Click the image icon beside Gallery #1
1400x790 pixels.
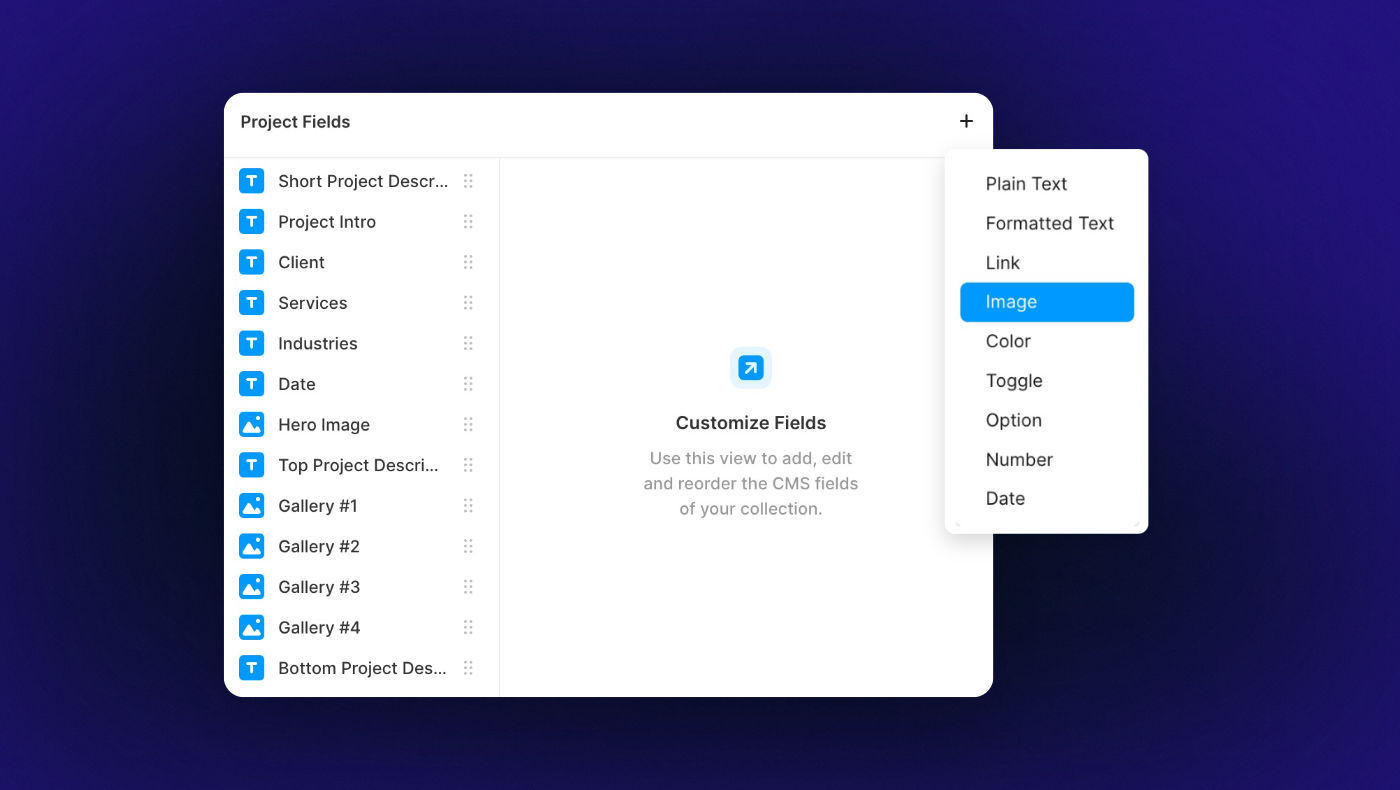coord(251,505)
